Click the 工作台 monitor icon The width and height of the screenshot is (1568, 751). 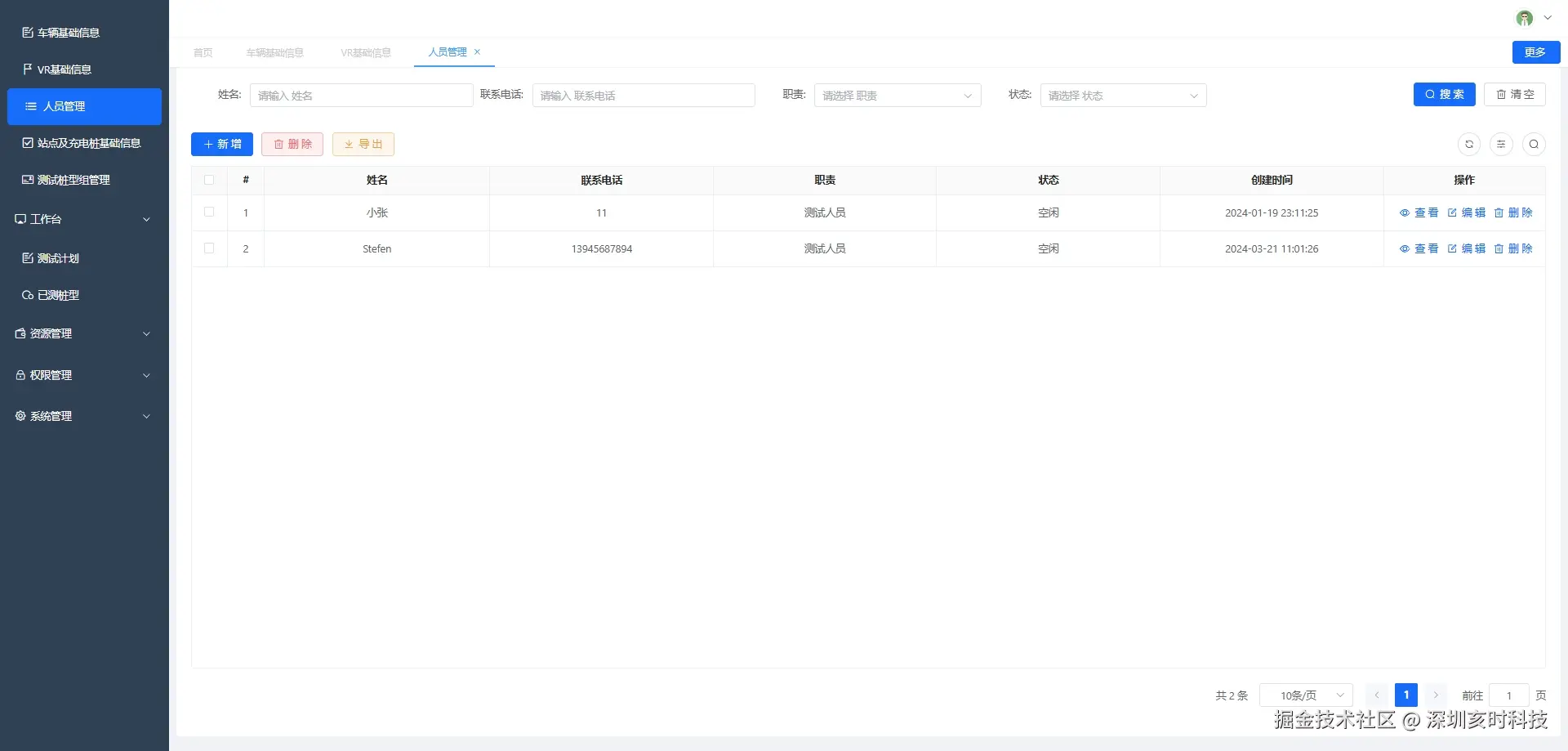click(20, 219)
